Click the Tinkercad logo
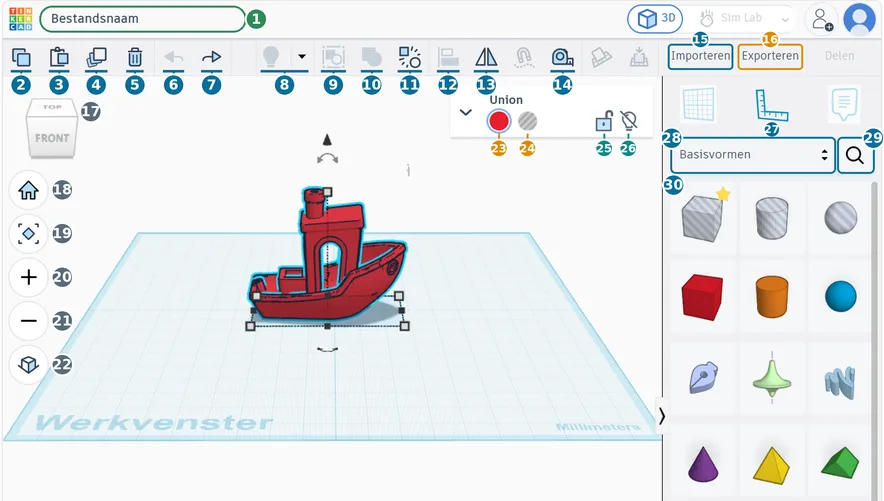 pyautogui.click(x=21, y=19)
